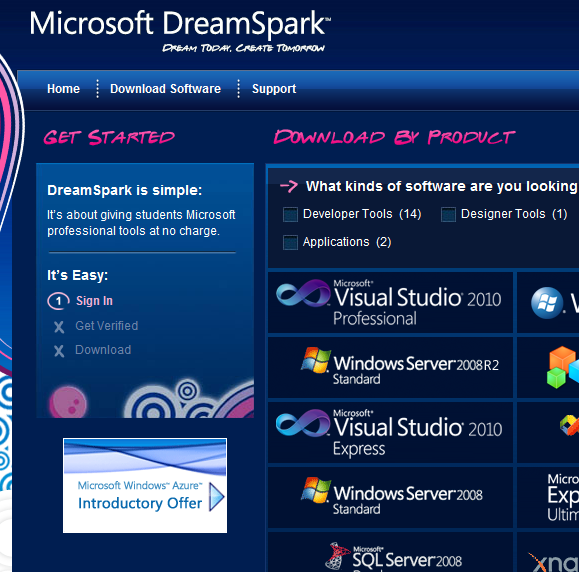Select Visual Studio 2010 Professional tile
This screenshot has width=579, height=572.
[x=390, y=302]
